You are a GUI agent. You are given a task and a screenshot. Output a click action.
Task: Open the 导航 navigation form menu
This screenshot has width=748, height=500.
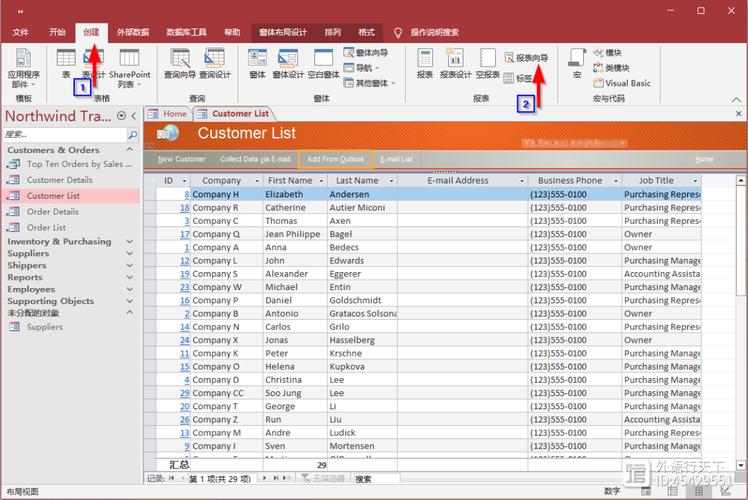(x=362, y=68)
